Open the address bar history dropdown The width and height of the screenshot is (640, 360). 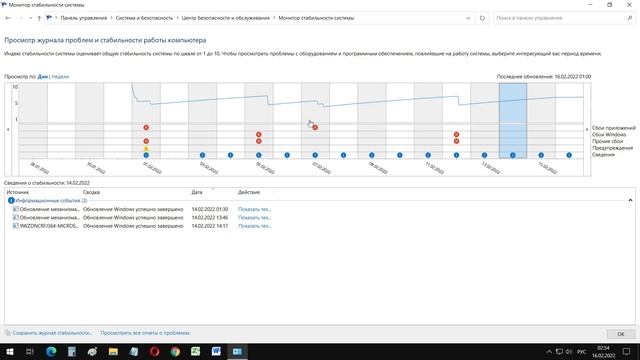pyautogui.click(x=468, y=18)
